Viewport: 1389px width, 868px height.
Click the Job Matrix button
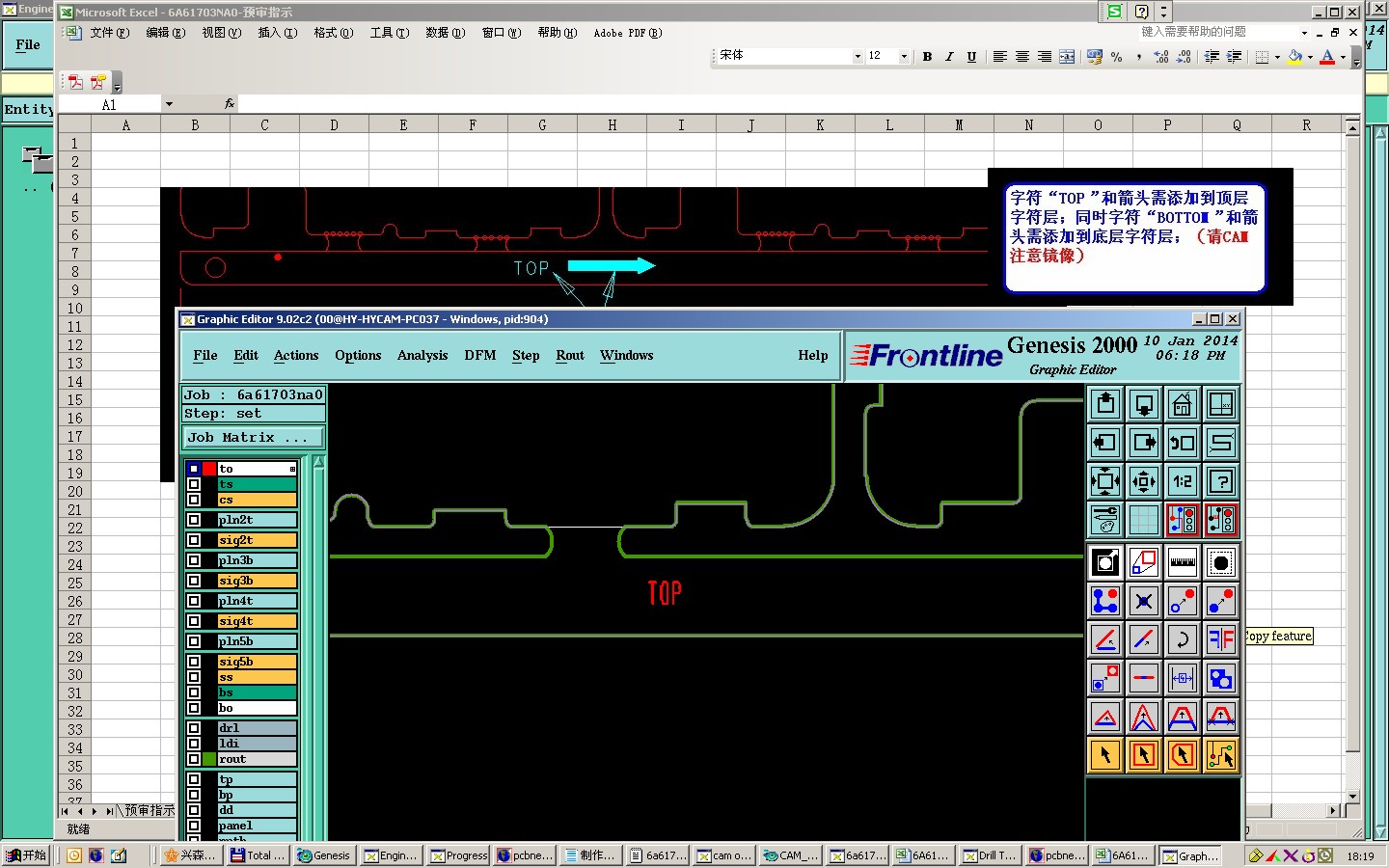pyautogui.click(x=254, y=438)
